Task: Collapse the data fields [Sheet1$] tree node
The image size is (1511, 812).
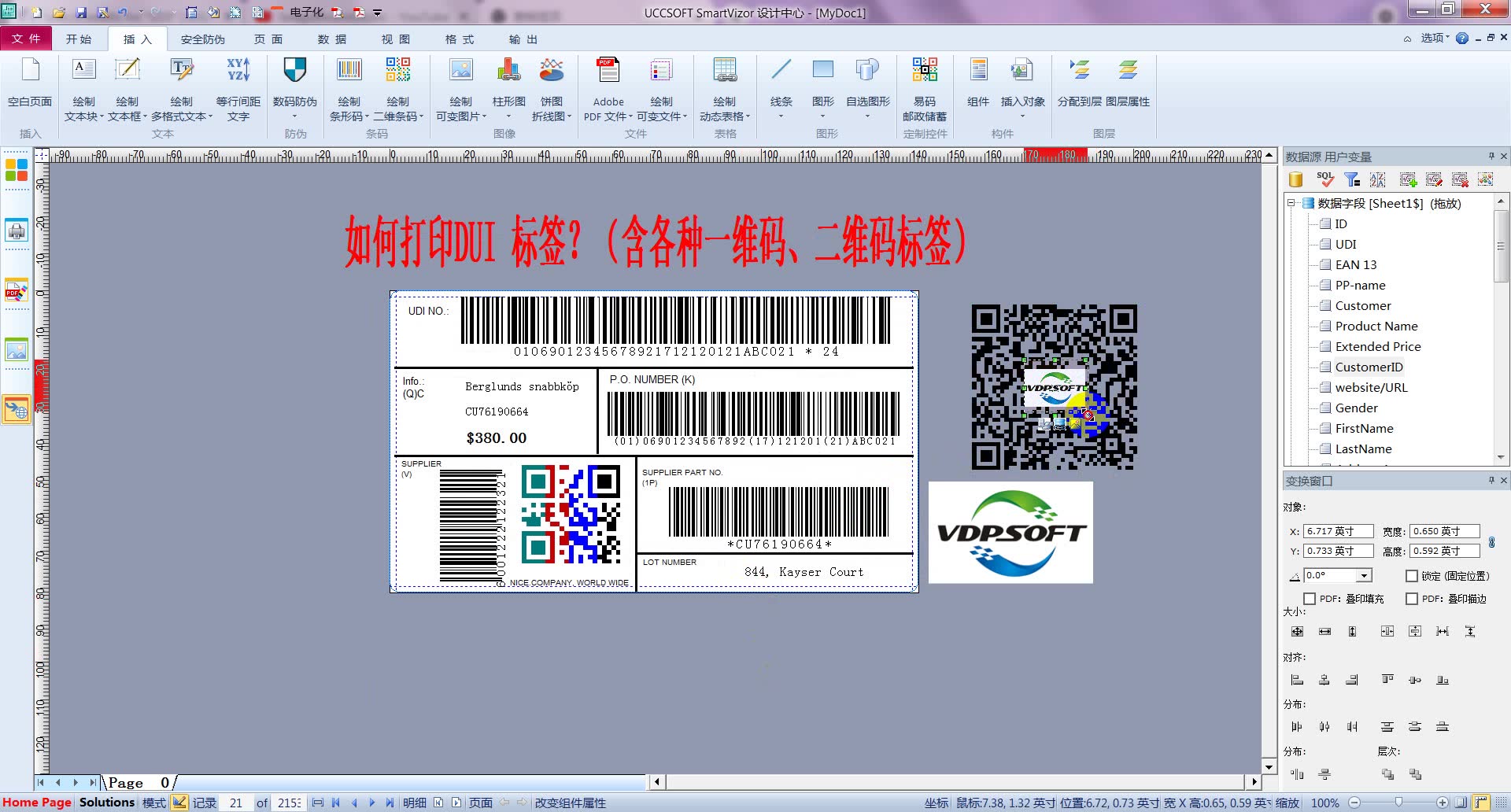Action: pyautogui.click(x=1291, y=203)
